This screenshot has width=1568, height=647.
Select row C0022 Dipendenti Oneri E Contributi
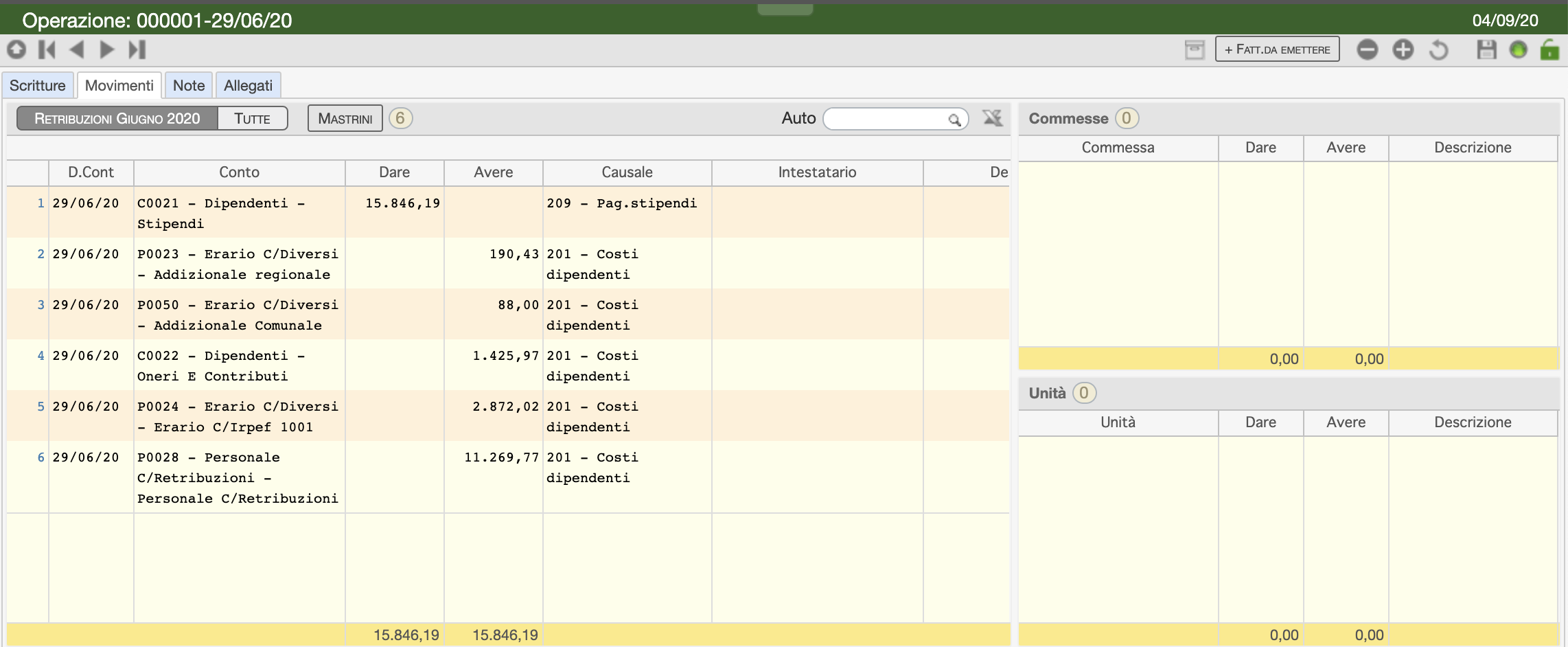point(508,365)
